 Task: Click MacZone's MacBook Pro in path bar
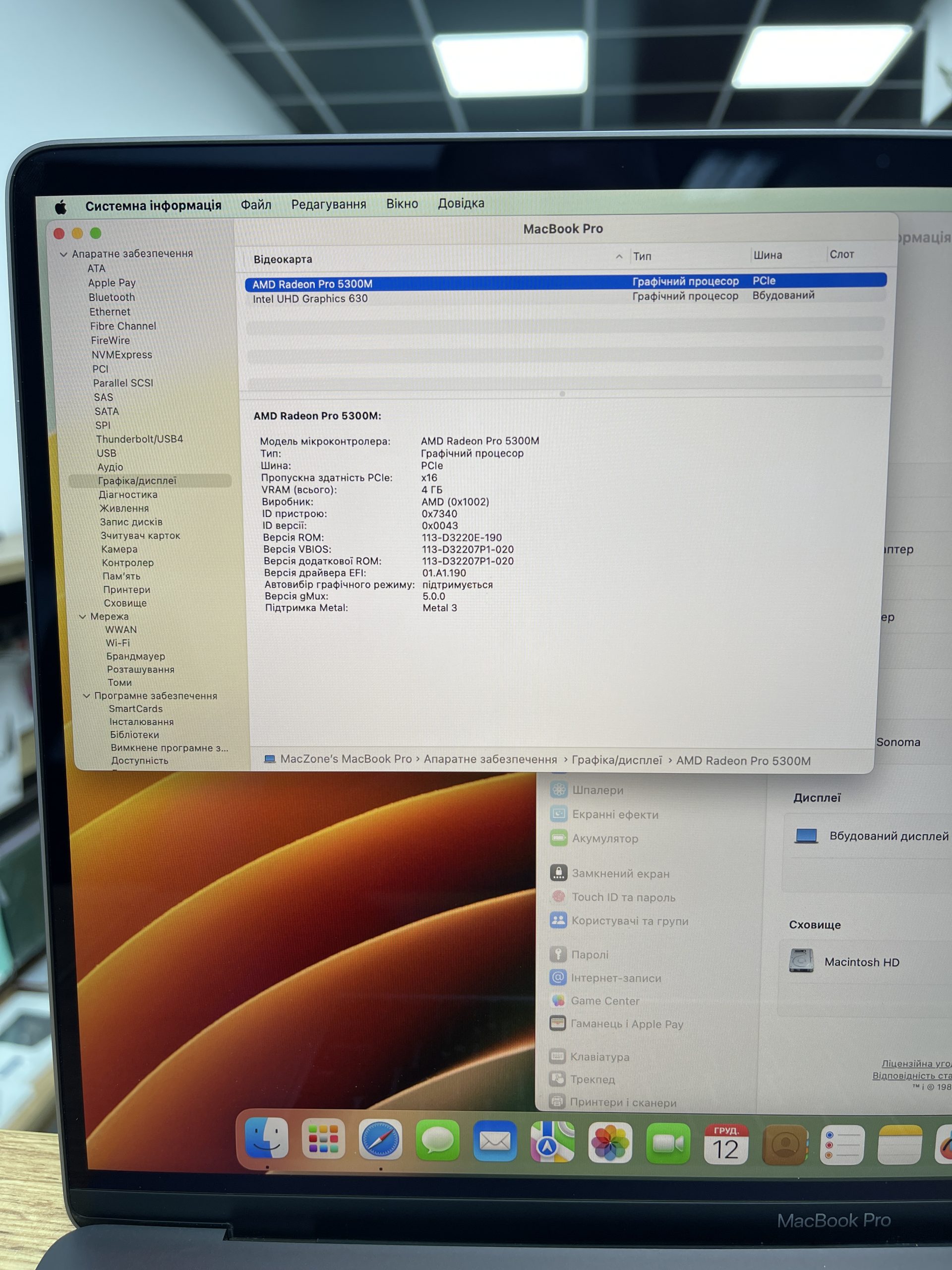pos(346,759)
